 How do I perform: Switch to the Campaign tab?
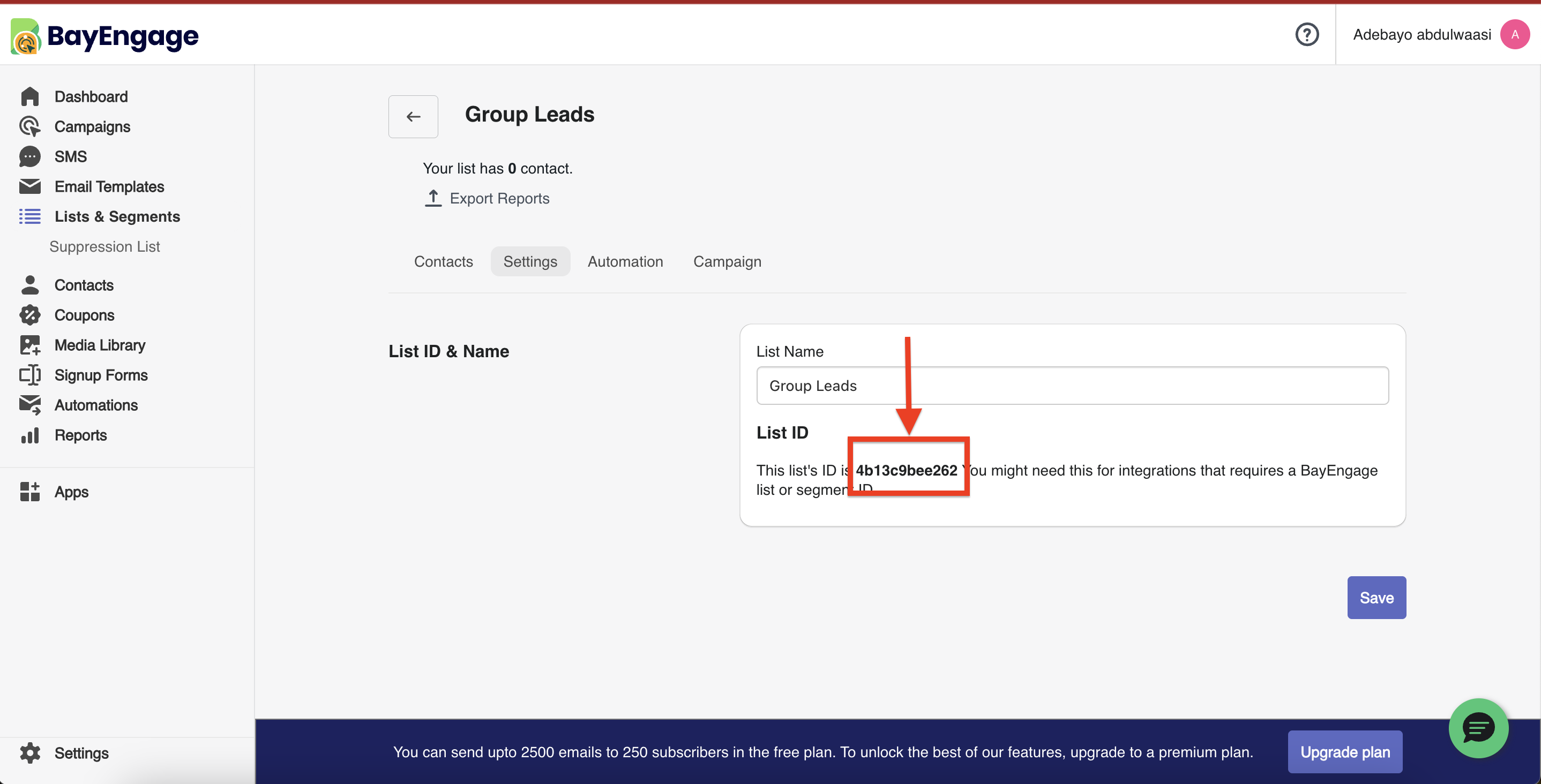coord(727,261)
